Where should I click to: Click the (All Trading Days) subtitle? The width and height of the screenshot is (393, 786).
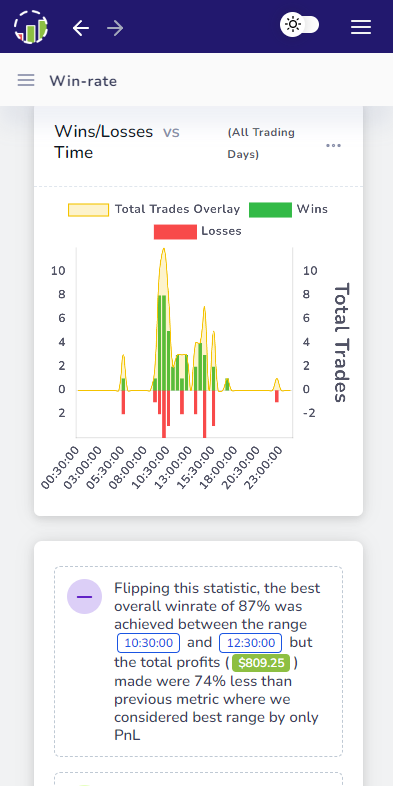coord(261,143)
